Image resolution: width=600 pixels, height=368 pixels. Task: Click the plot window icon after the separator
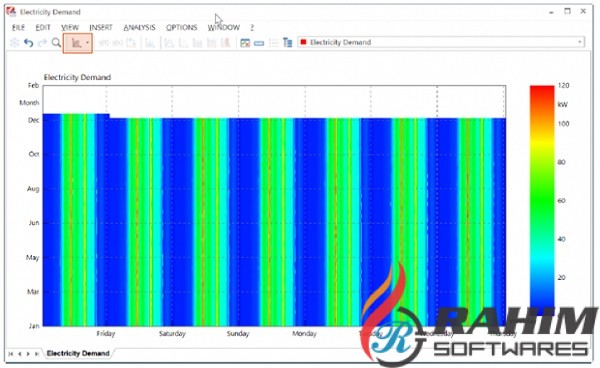245,43
